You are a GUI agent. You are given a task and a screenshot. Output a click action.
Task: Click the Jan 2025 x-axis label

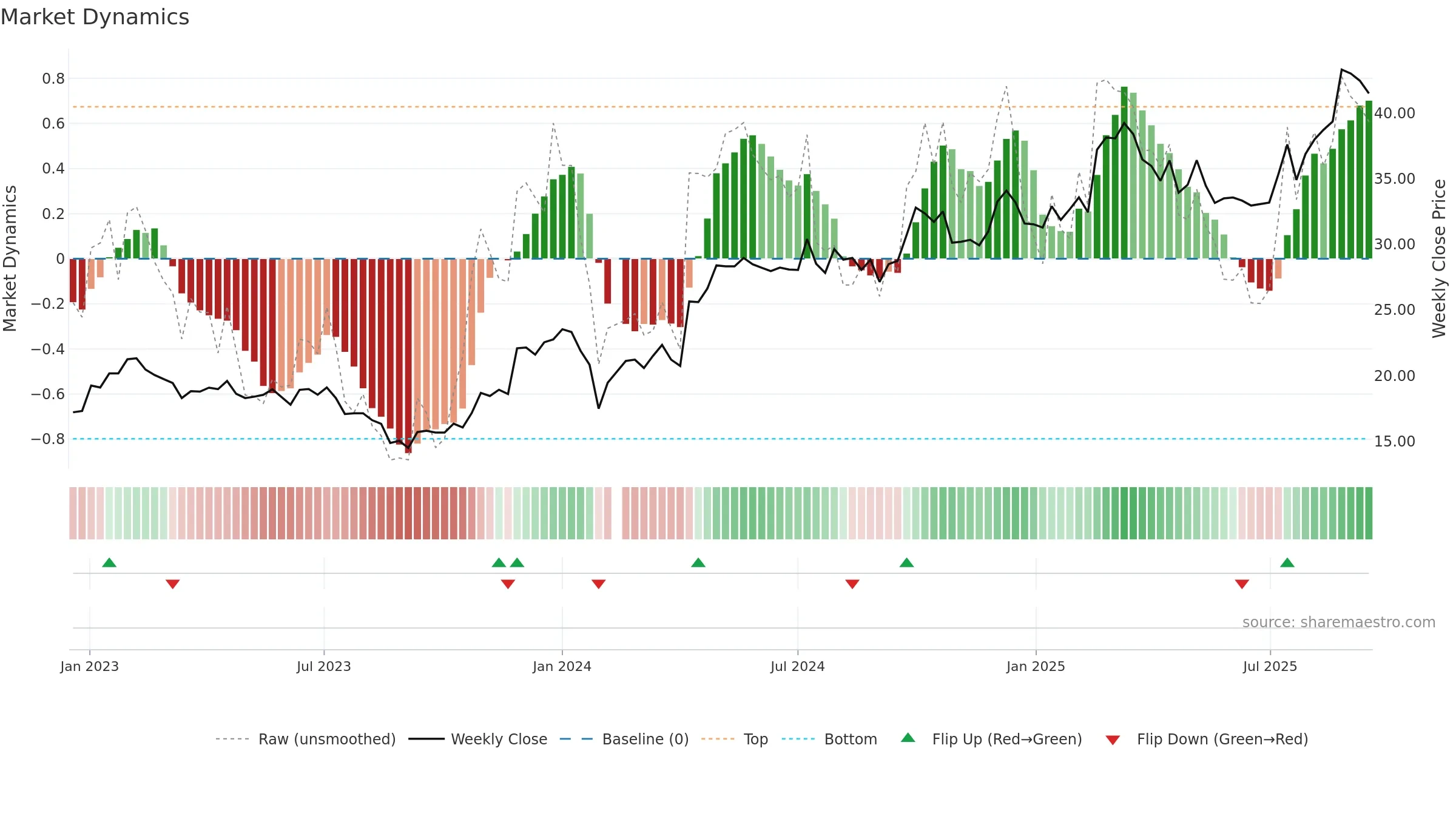point(1036,666)
